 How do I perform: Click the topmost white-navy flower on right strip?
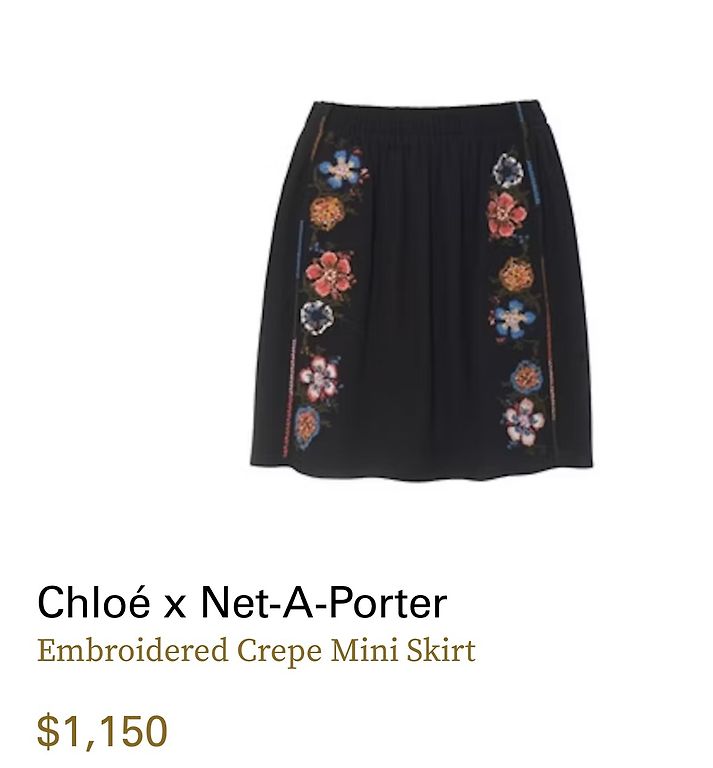coord(508,170)
